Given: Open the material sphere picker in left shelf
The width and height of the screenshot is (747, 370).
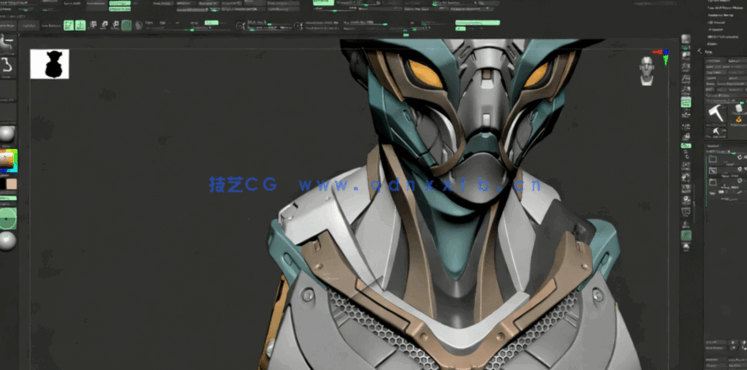Looking at the screenshot, I should (x=7, y=134).
